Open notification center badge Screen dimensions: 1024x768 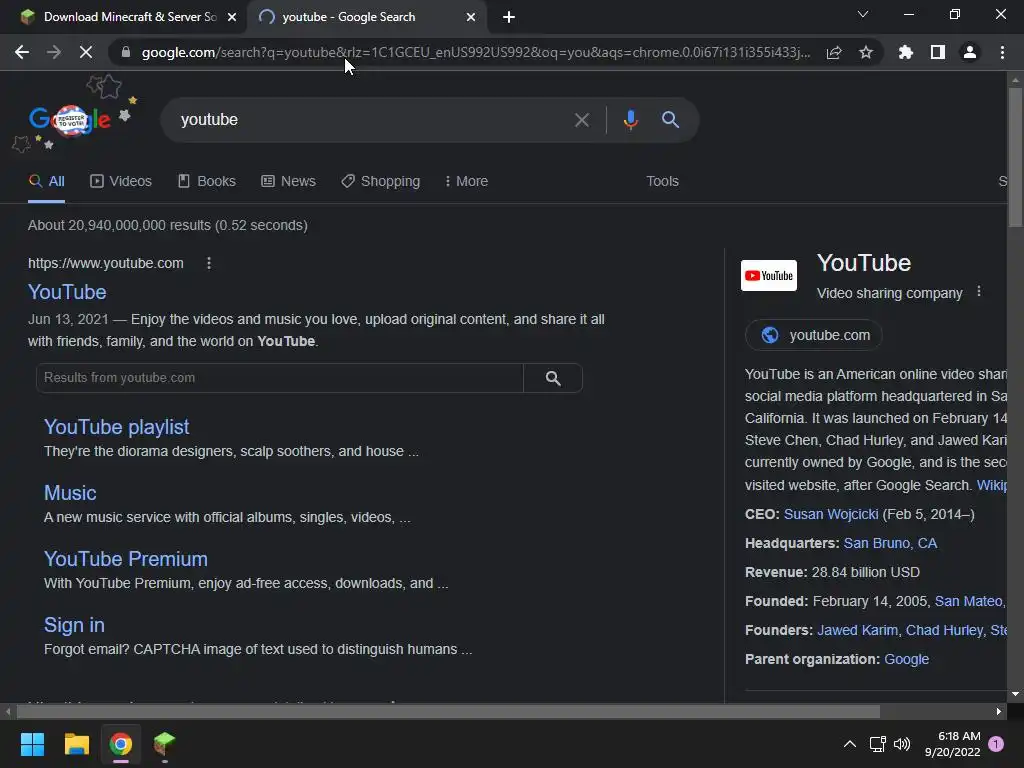996,744
